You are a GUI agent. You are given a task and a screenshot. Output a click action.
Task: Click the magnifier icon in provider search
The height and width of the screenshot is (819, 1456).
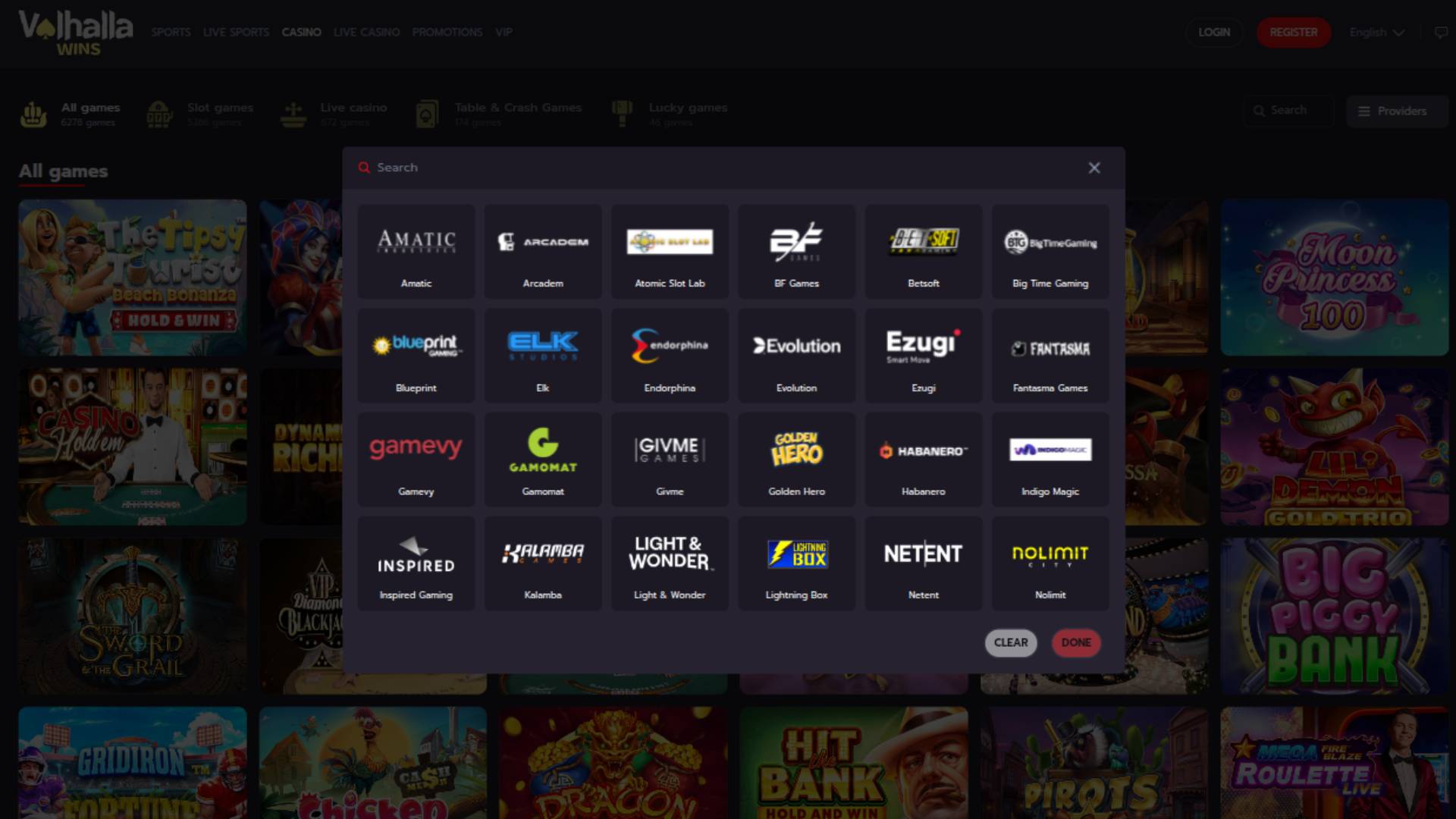[364, 168]
